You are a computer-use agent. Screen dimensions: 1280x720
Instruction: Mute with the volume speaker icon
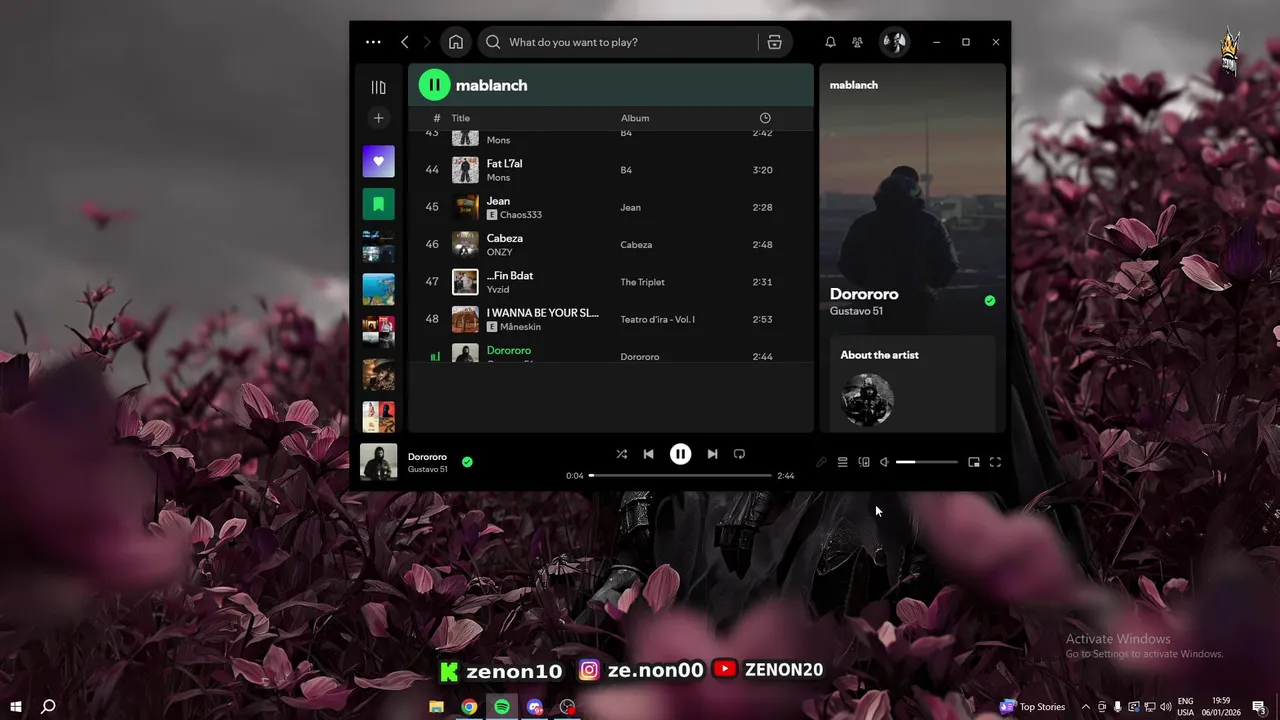point(884,462)
